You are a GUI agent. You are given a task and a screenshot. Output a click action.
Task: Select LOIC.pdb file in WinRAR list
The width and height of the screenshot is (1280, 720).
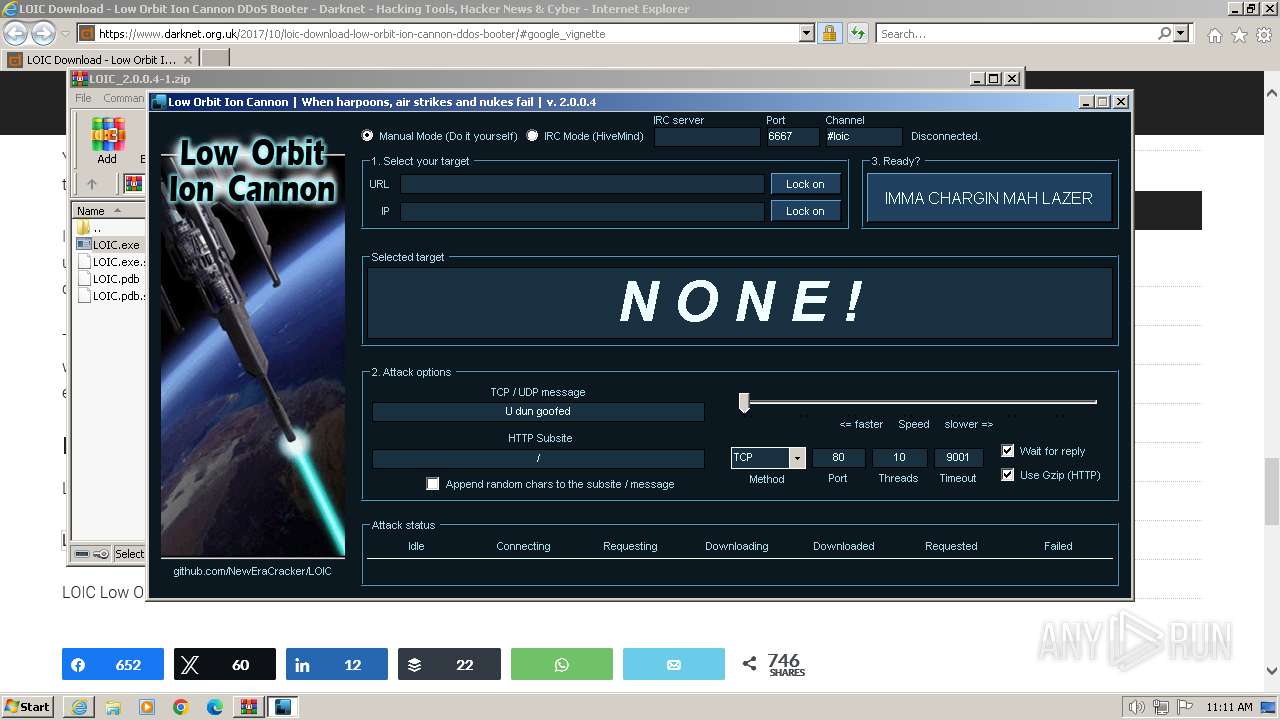[109, 279]
